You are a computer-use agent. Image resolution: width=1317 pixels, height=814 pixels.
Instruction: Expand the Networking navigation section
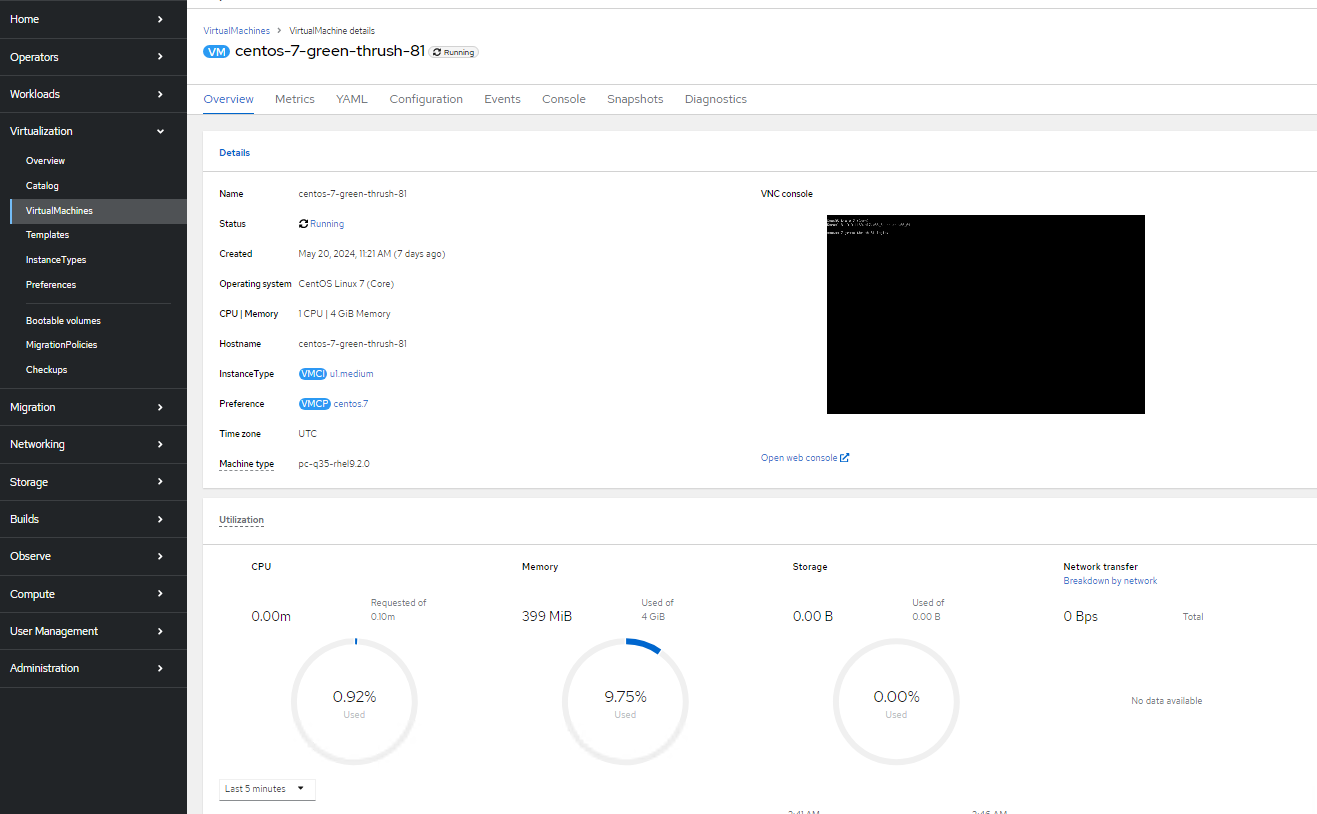pos(93,444)
